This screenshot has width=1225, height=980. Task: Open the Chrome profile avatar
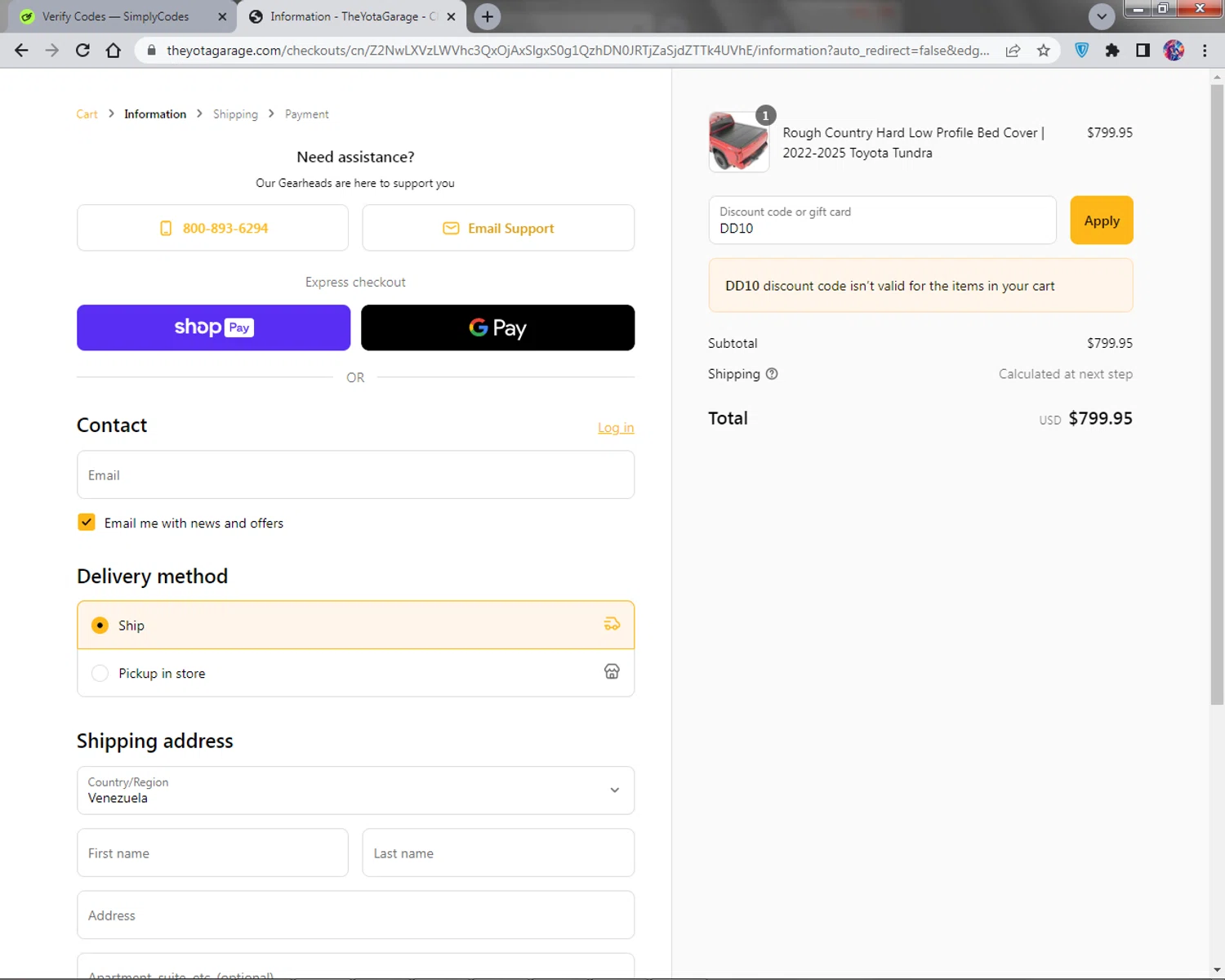click(1174, 51)
